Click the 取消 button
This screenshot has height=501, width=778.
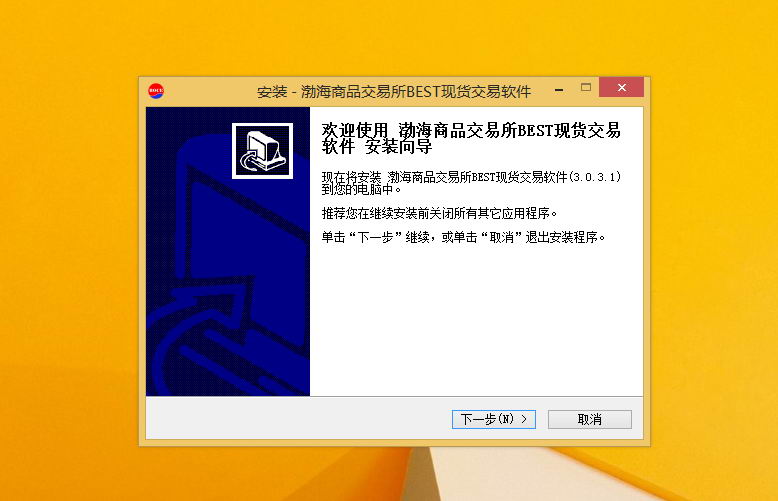tap(589, 419)
